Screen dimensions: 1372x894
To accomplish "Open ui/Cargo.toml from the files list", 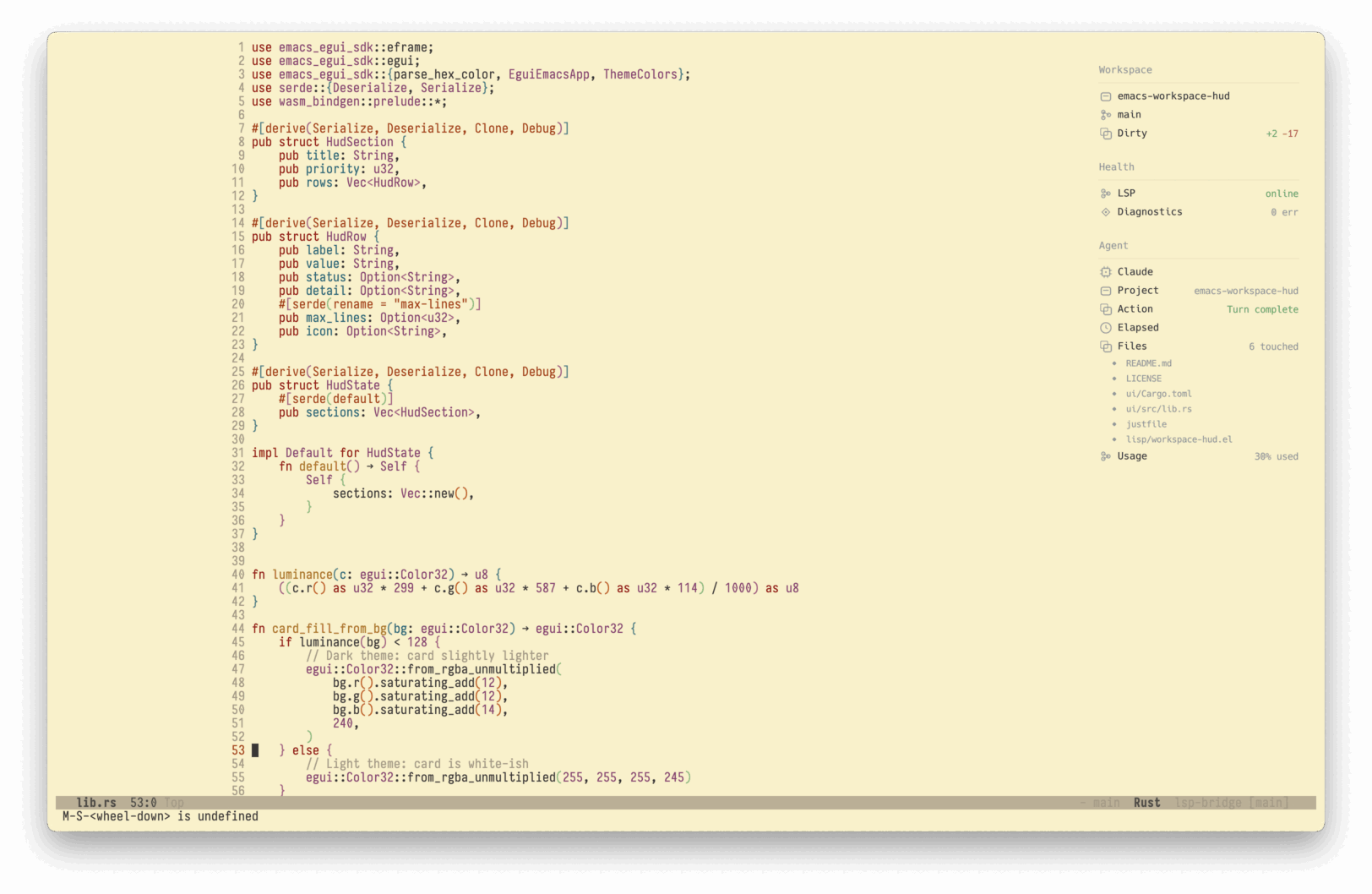I will coord(1158,394).
